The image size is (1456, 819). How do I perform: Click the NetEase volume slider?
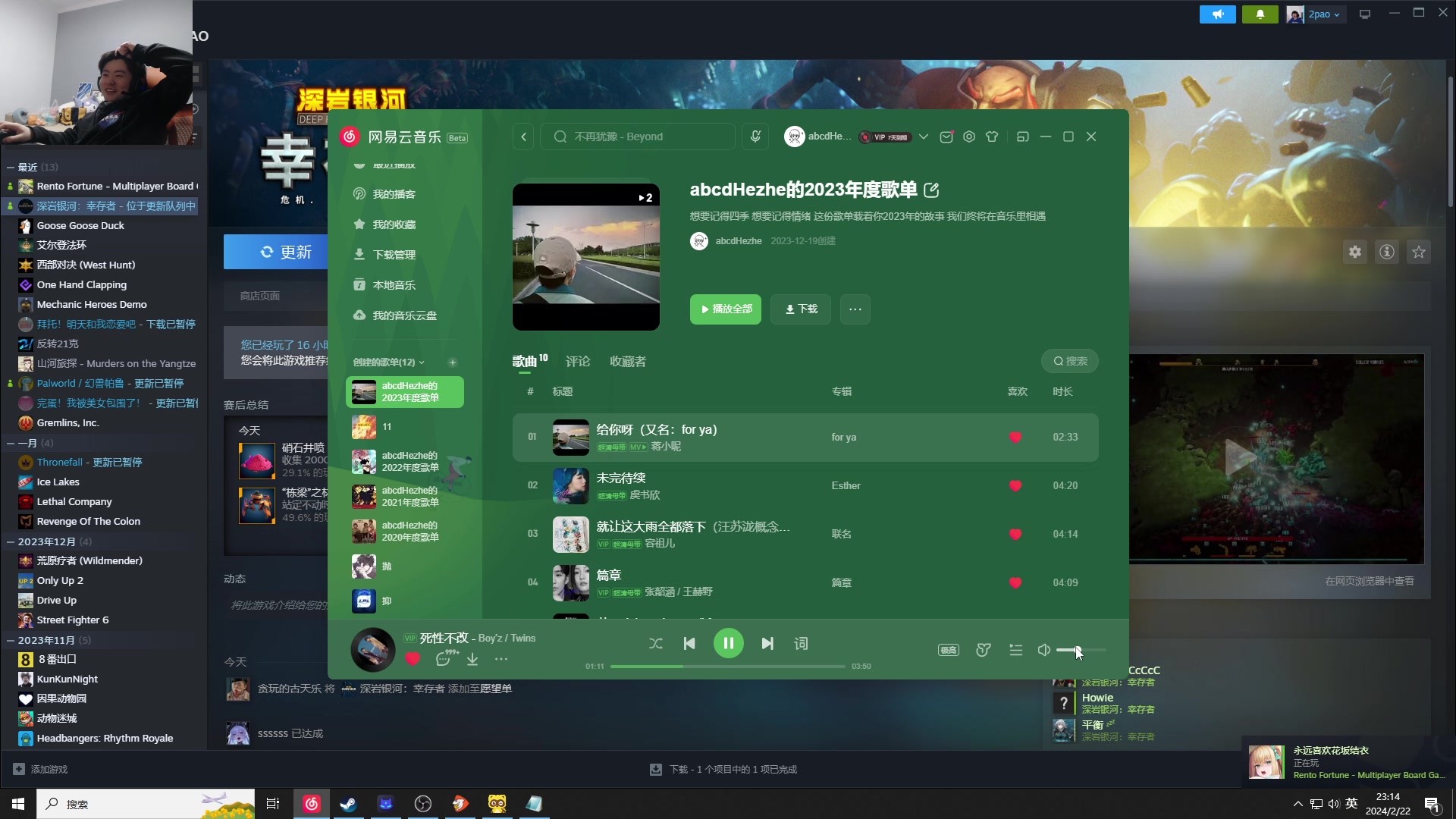[x=1081, y=650]
